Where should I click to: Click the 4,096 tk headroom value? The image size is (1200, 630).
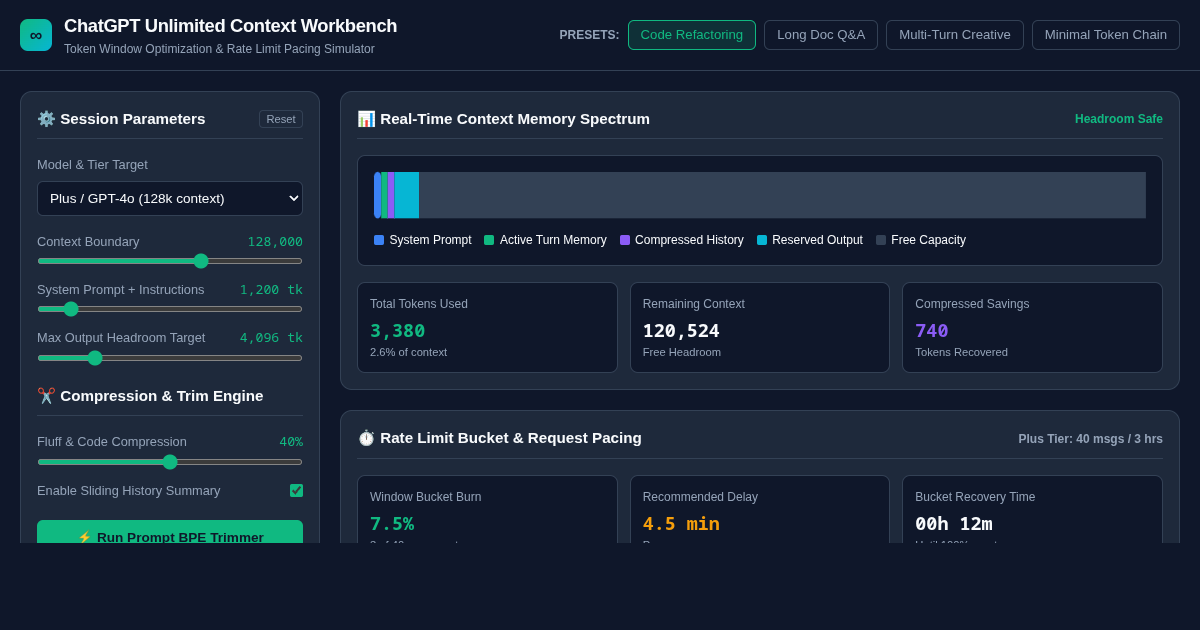271,338
